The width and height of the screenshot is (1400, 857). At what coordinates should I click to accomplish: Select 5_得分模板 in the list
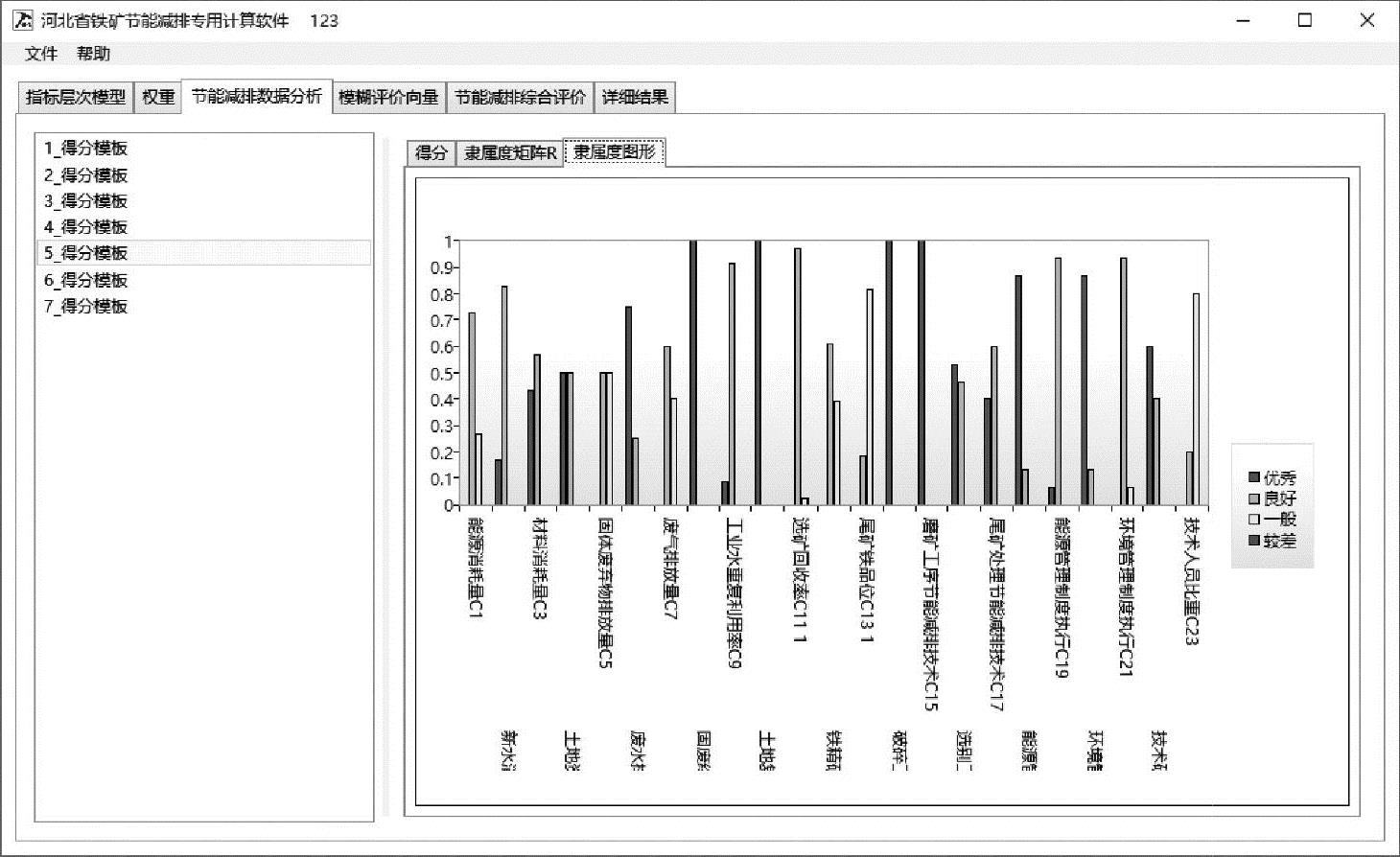pyautogui.click(x=203, y=253)
